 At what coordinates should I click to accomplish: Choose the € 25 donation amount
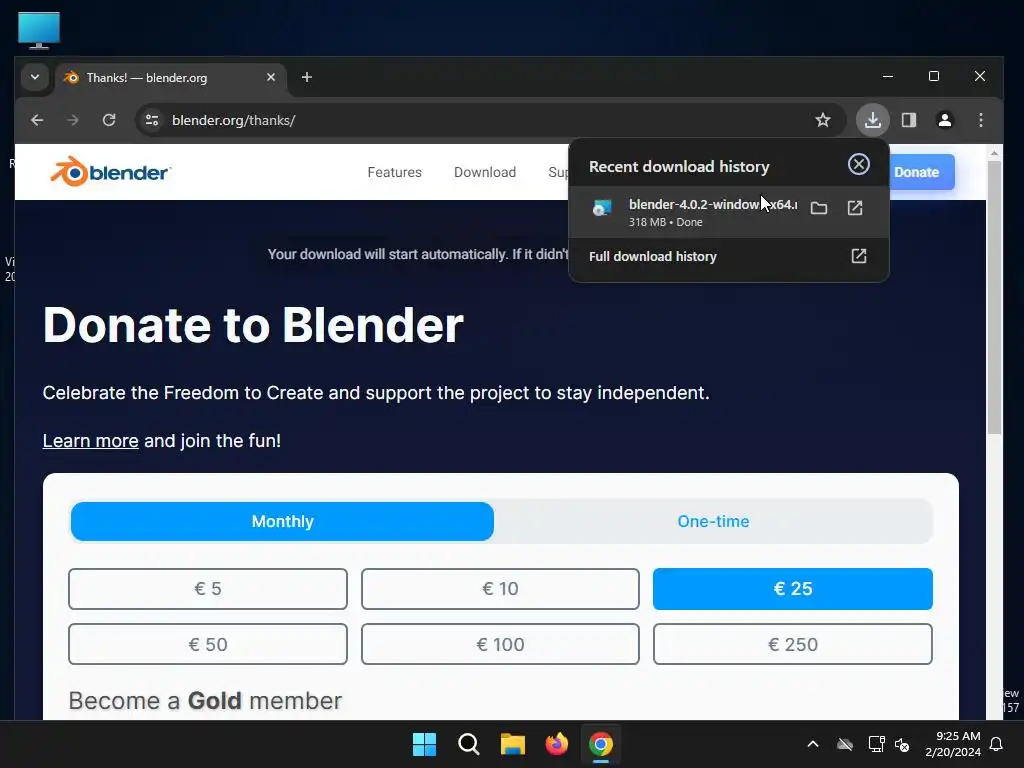pyautogui.click(x=793, y=589)
